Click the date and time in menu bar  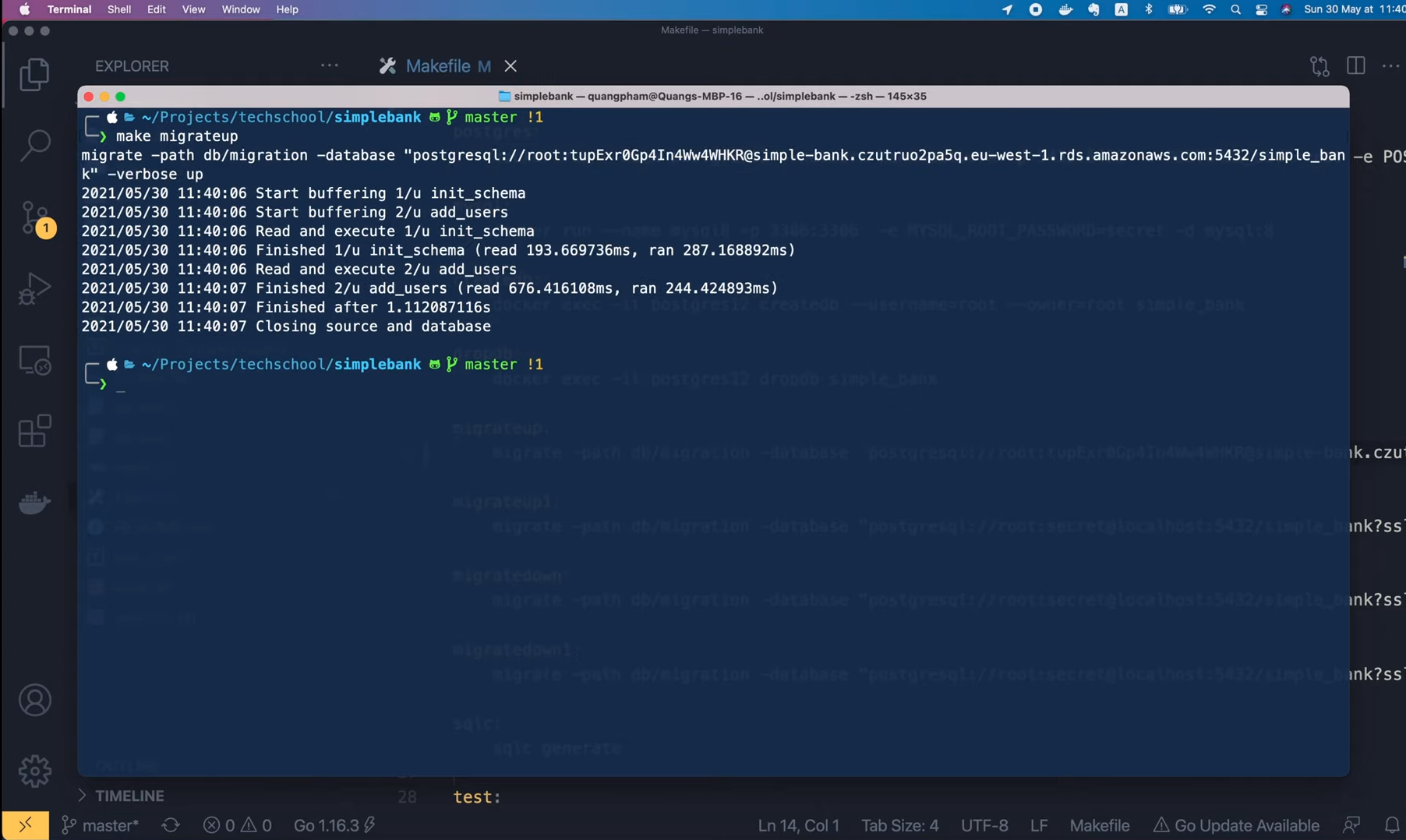[x=1354, y=9]
